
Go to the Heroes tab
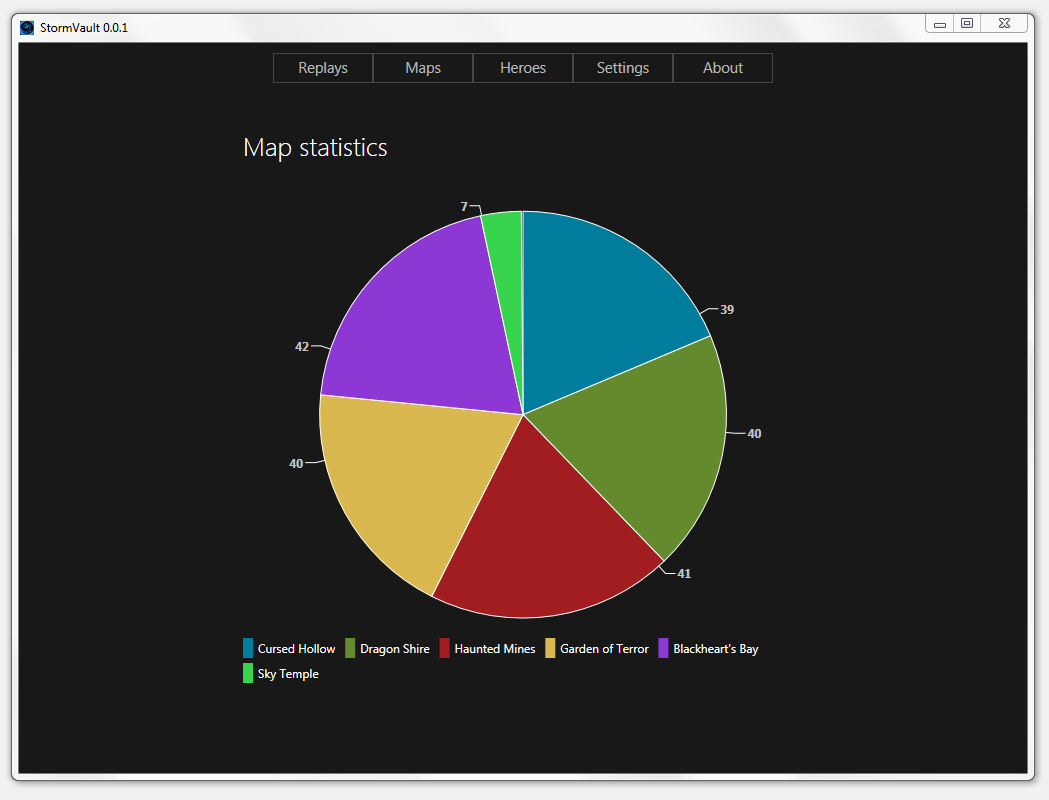click(x=523, y=68)
